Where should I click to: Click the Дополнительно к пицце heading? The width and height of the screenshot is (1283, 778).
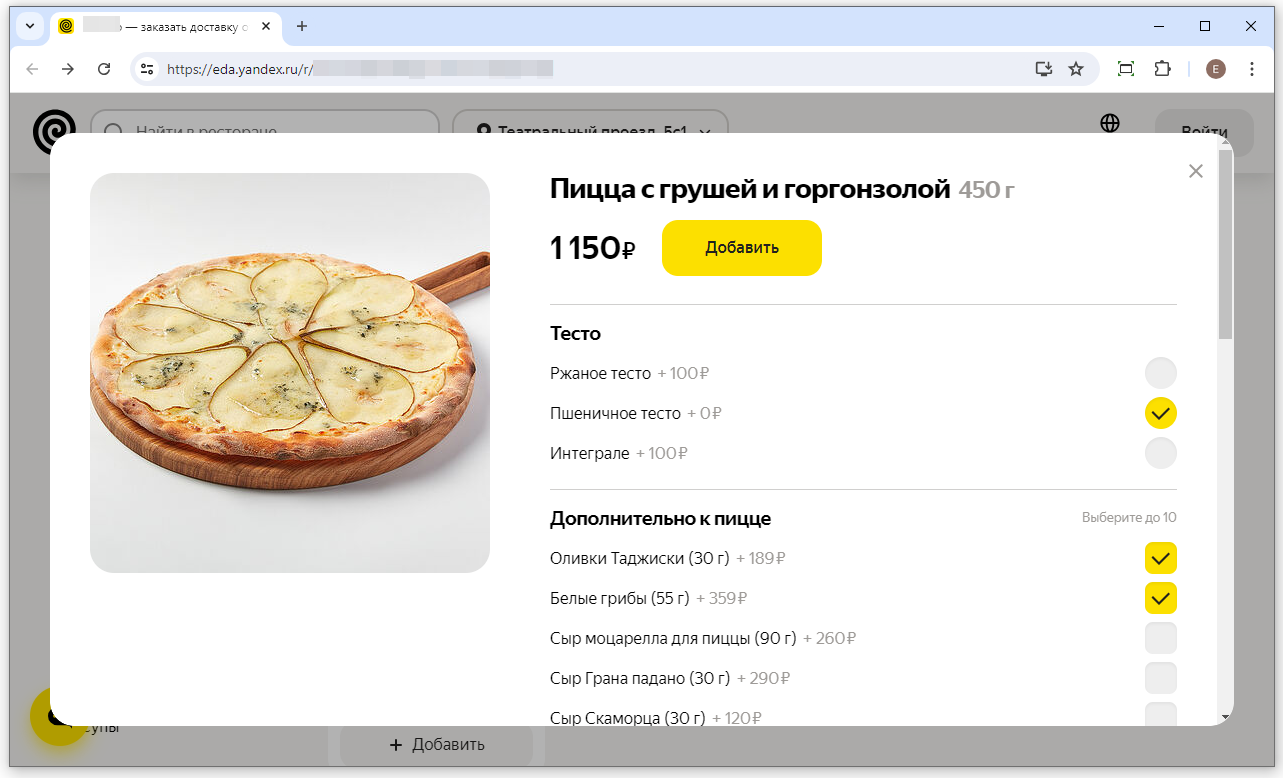(660, 518)
